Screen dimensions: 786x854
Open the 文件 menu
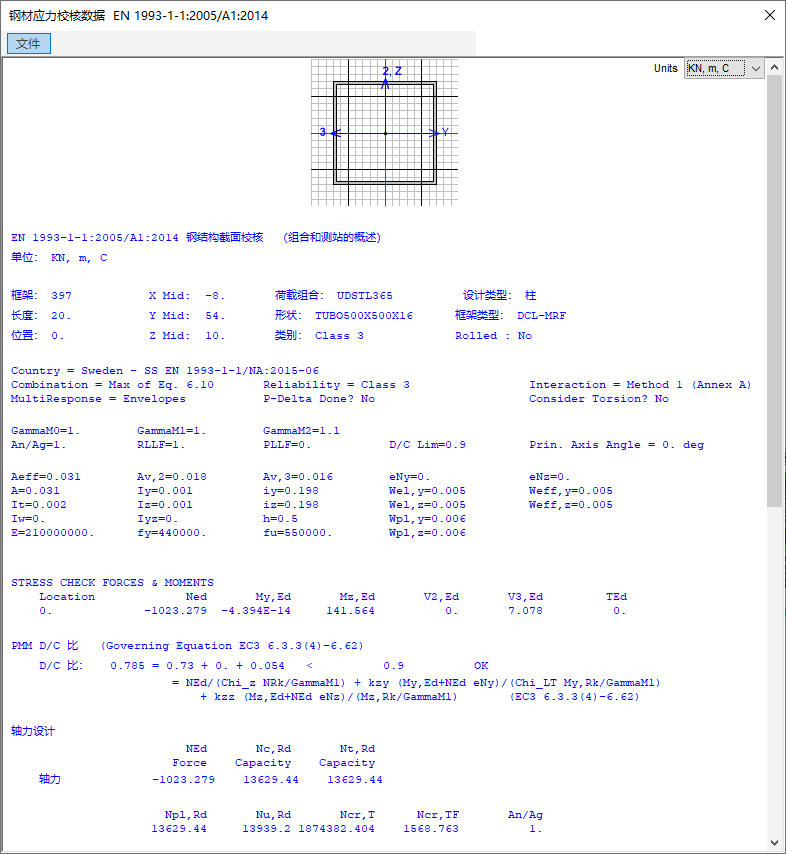[x=28, y=44]
